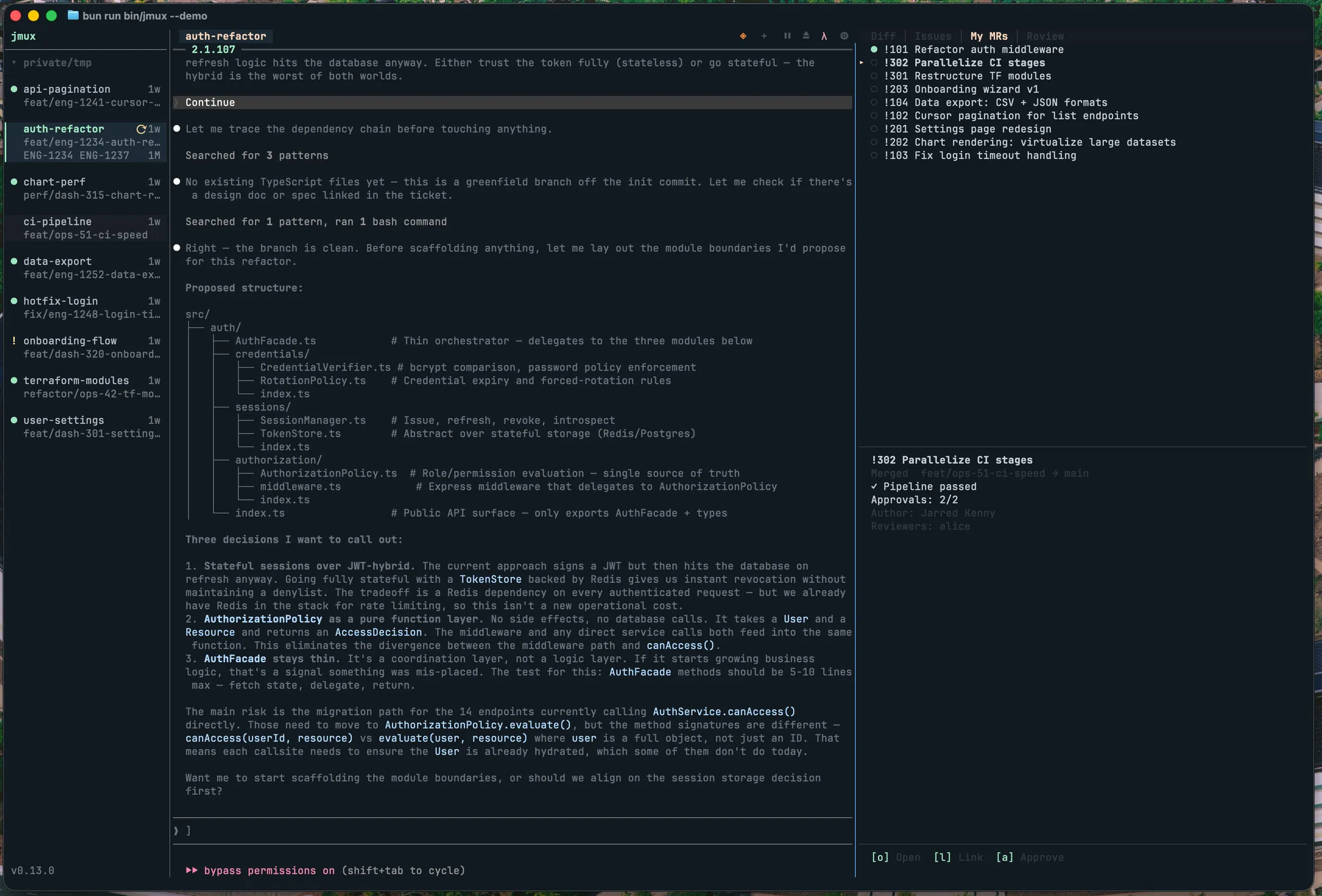
Task: Click green status dot of terraform-modules
Action: point(14,380)
